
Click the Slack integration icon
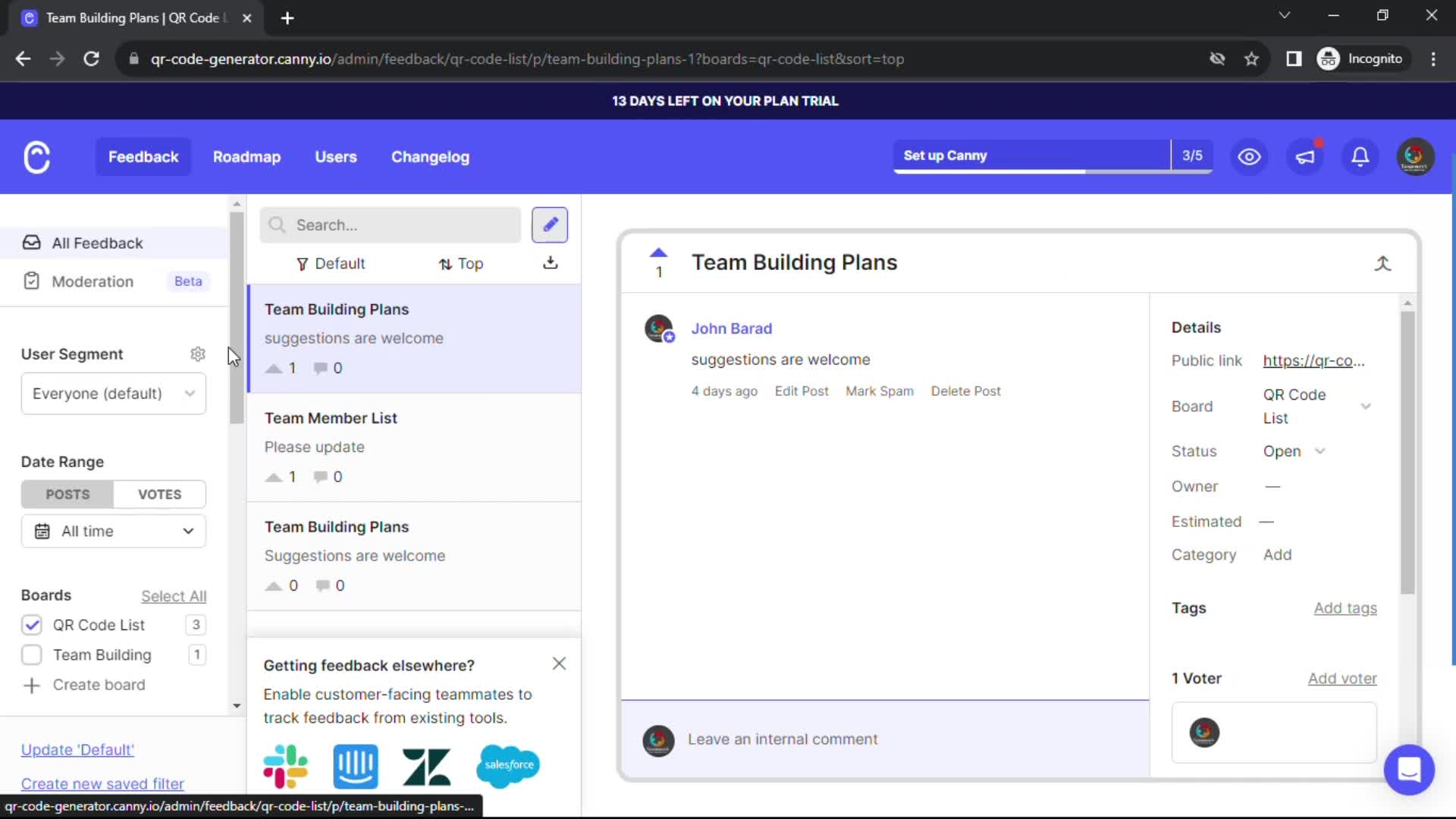tap(285, 766)
